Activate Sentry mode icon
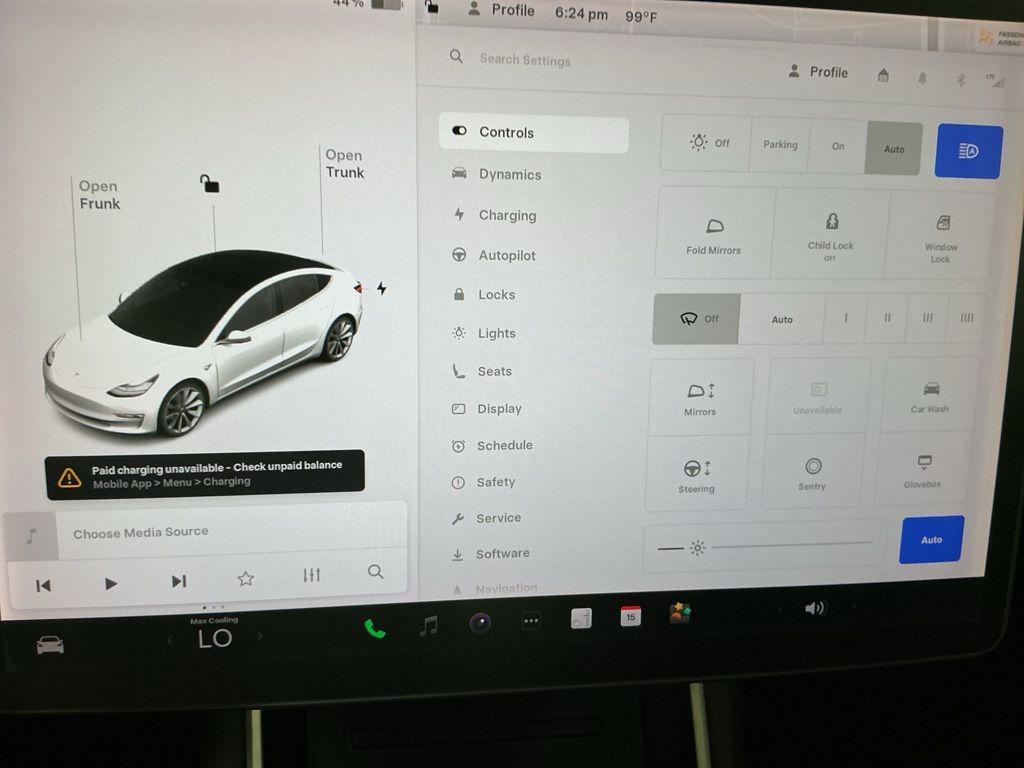This screenshot has height=768, width=1024. pos(813,472)
